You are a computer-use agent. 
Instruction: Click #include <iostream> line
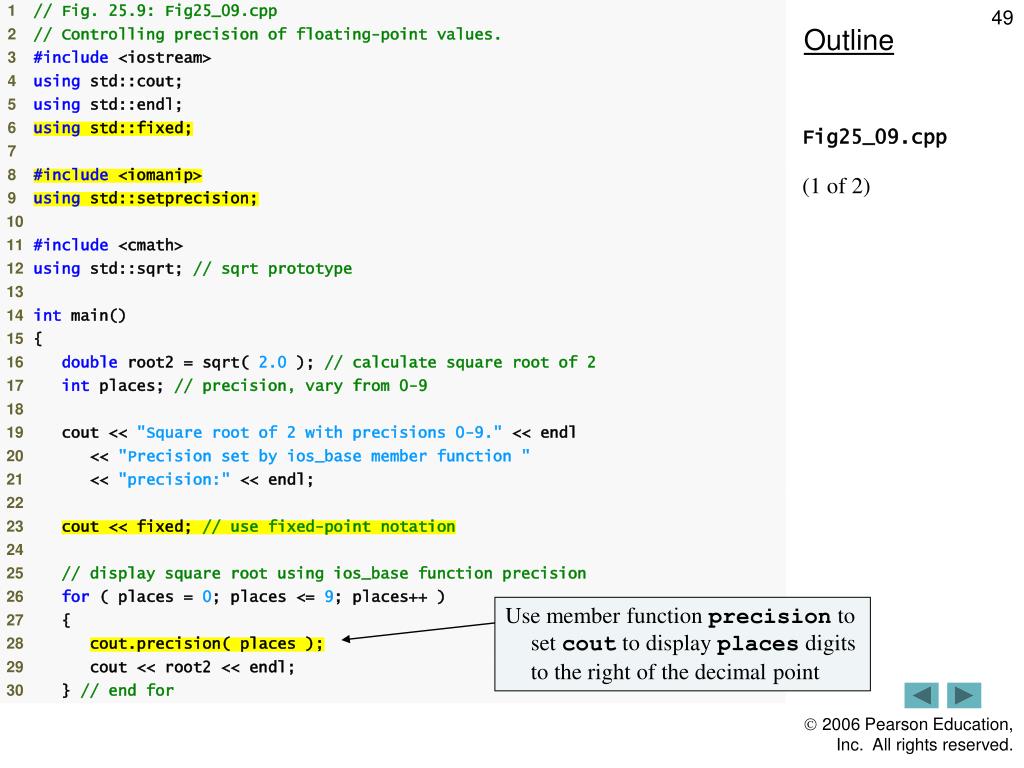122,57
